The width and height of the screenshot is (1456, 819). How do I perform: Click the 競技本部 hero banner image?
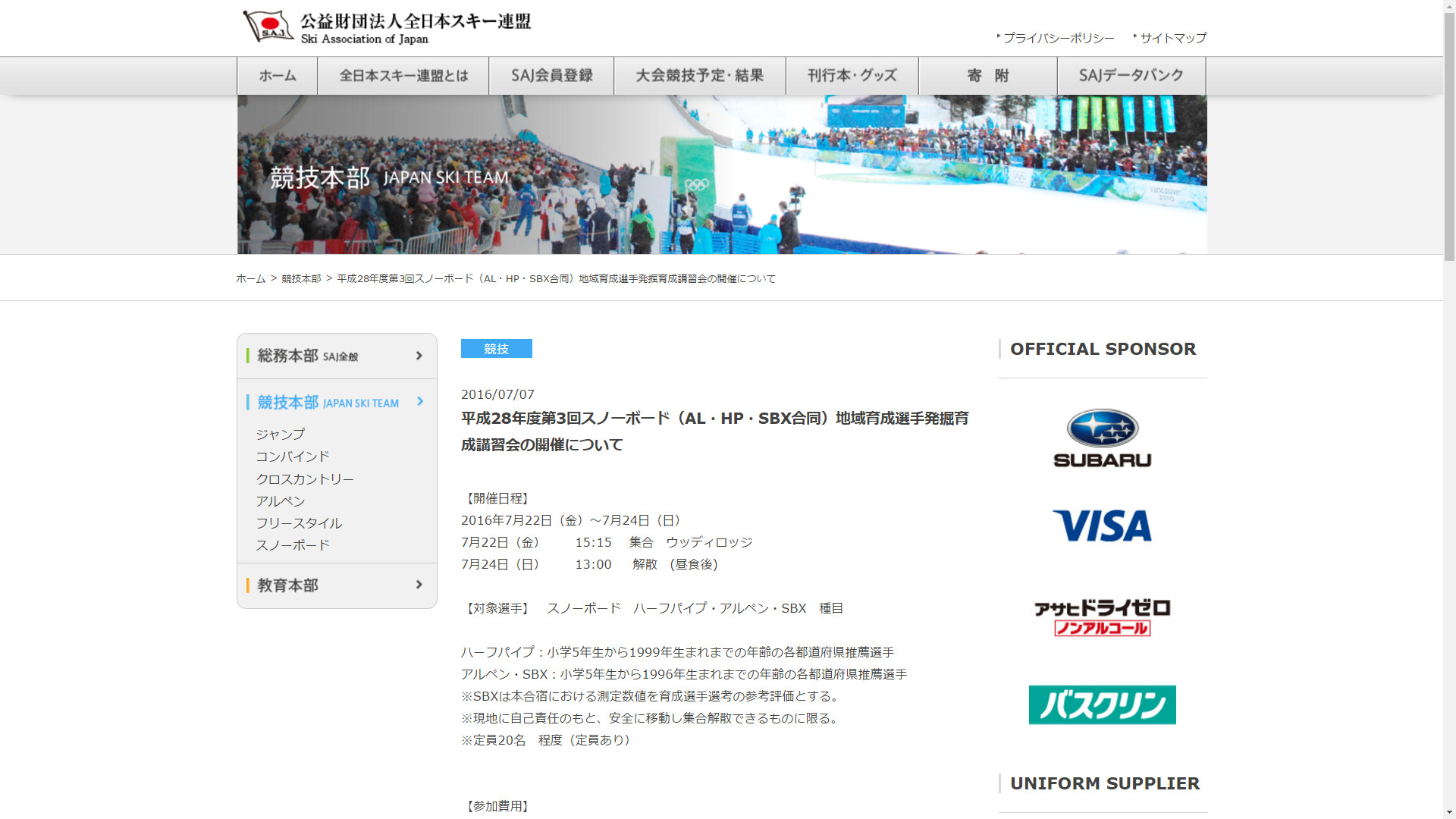click(721, 174)
